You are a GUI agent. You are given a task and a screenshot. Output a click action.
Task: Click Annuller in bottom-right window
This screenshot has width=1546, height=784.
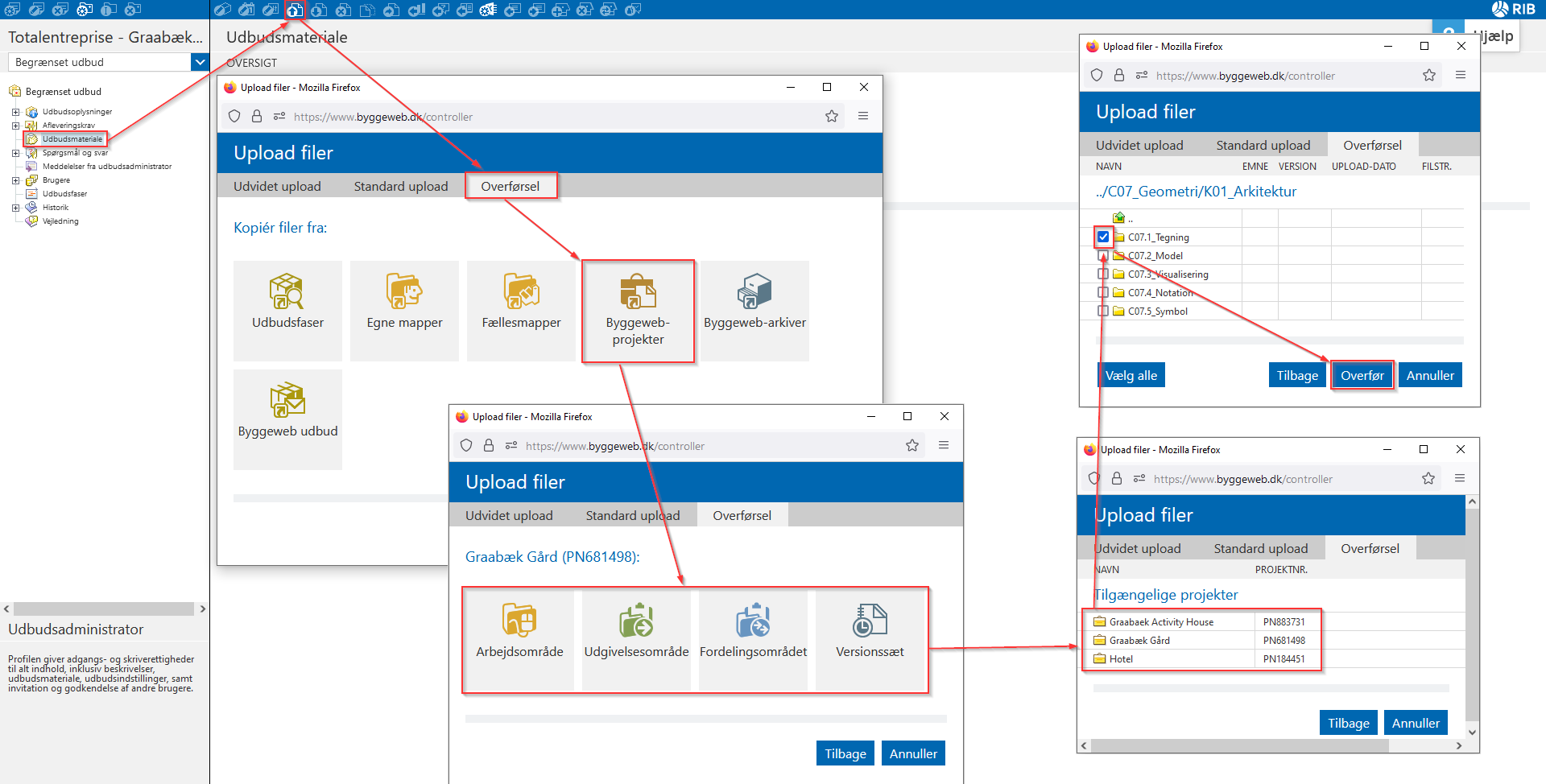point(1416,723)
